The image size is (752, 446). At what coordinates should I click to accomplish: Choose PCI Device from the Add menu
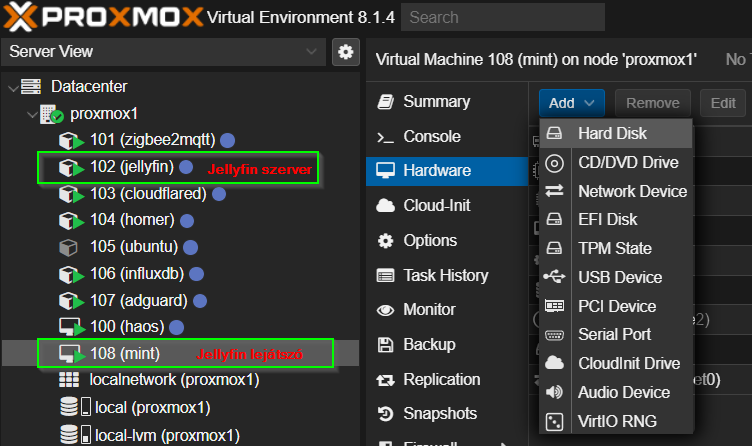point(616,306)
